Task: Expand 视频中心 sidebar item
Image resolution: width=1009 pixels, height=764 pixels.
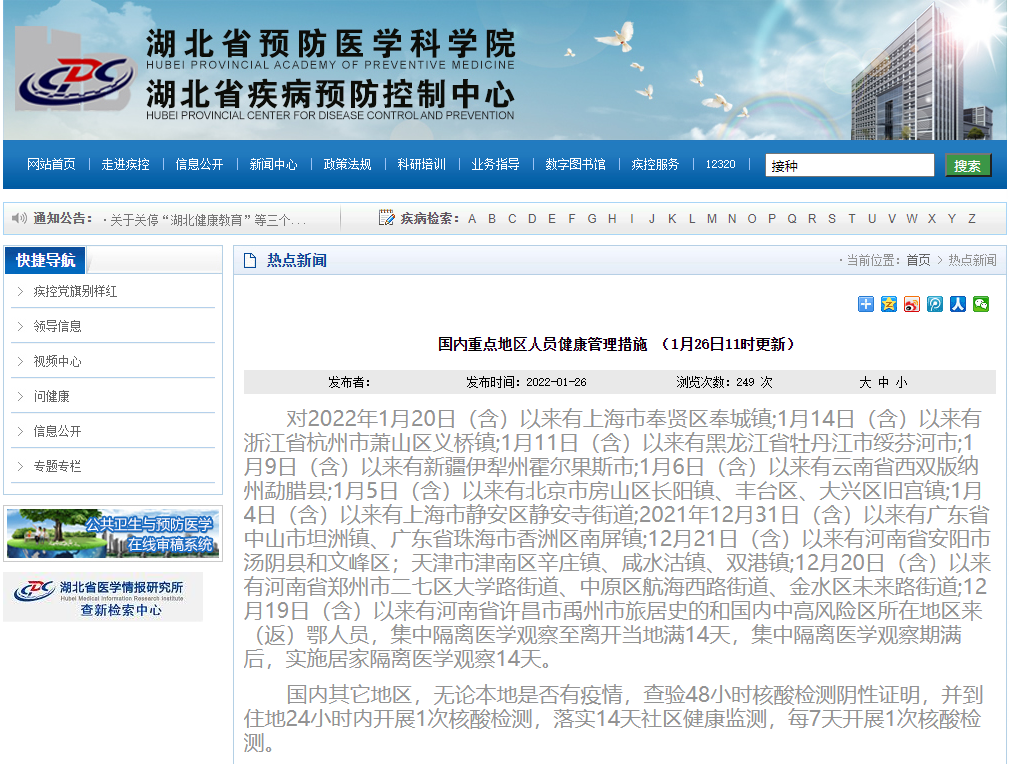Action: pyautogui.click(x=57, y=361)
